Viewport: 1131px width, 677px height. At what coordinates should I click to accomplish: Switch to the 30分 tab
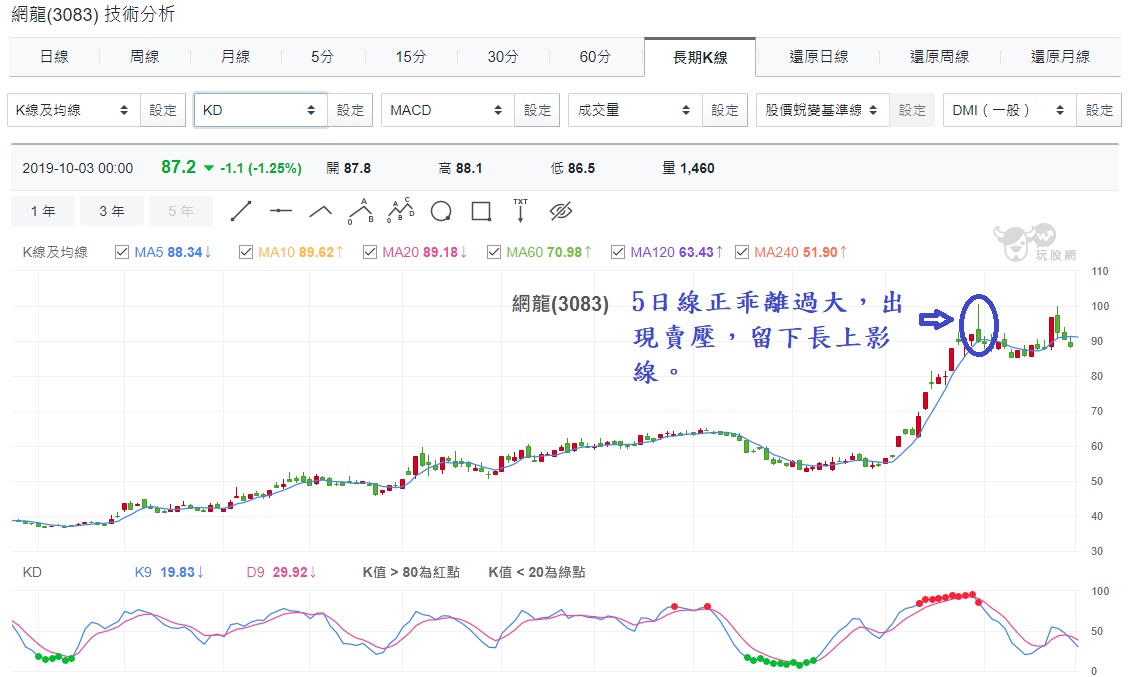pyautogui.click(x=503, y=57)
